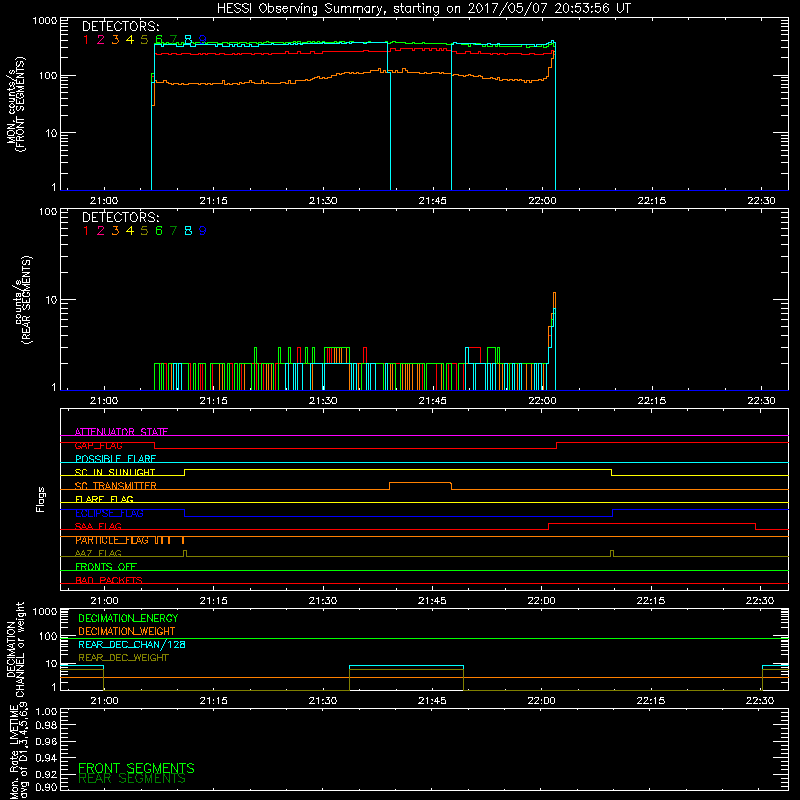Click DETECTORS: label in front segments panel

120,26
